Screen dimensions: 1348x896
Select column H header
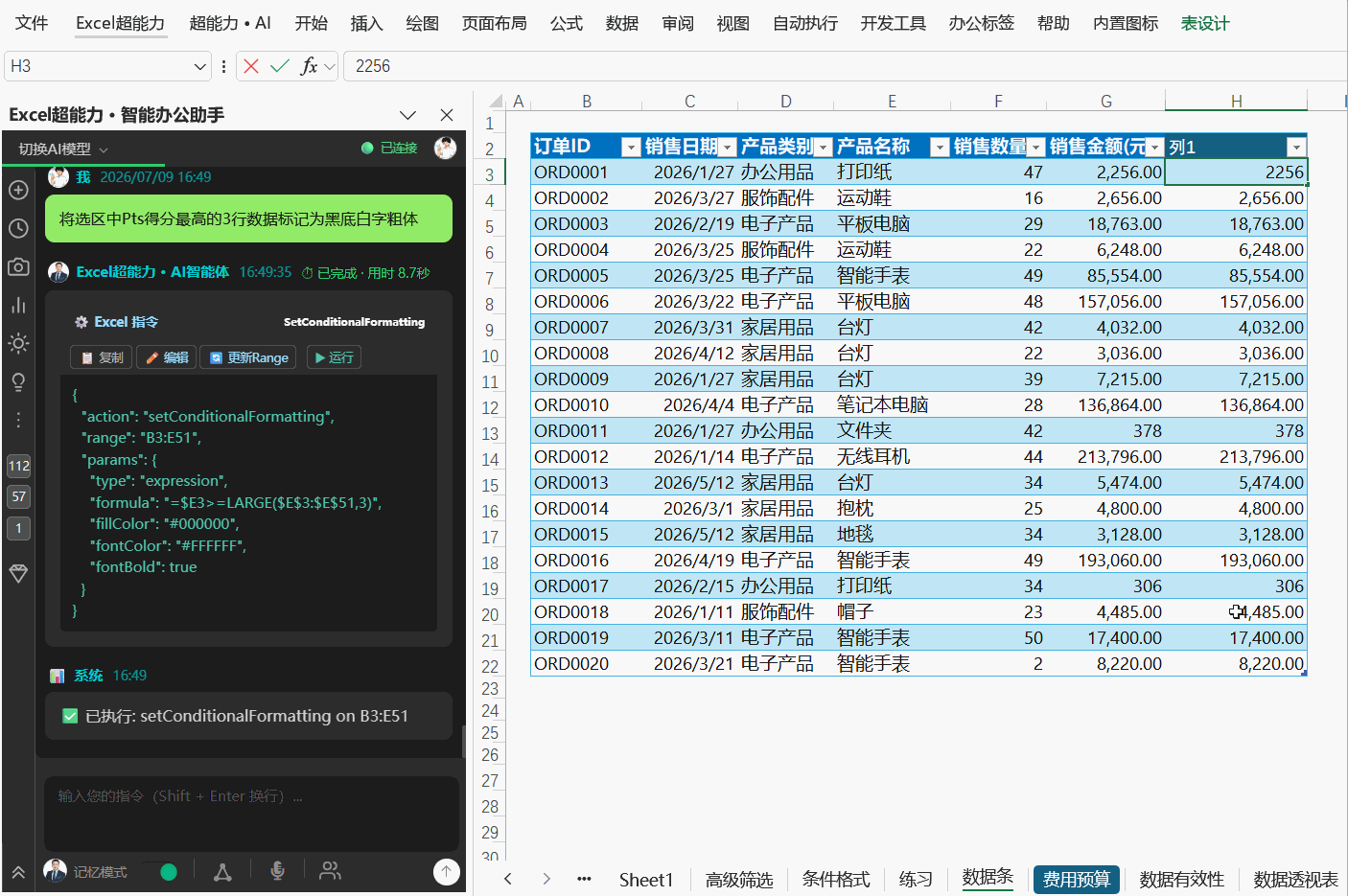pyautogui.click(x=1236, y=101)
